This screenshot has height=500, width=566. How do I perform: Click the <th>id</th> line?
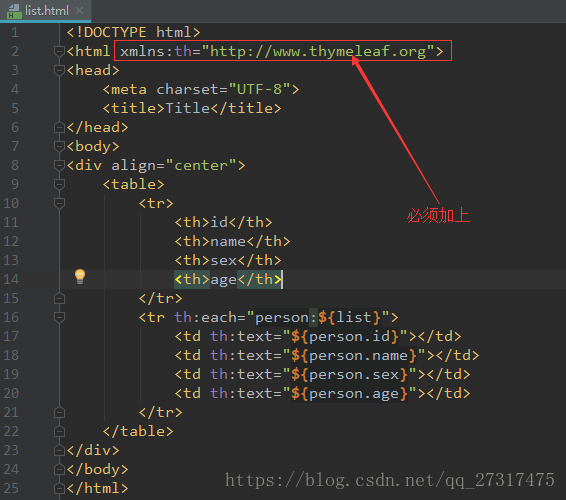coord(223,222)
